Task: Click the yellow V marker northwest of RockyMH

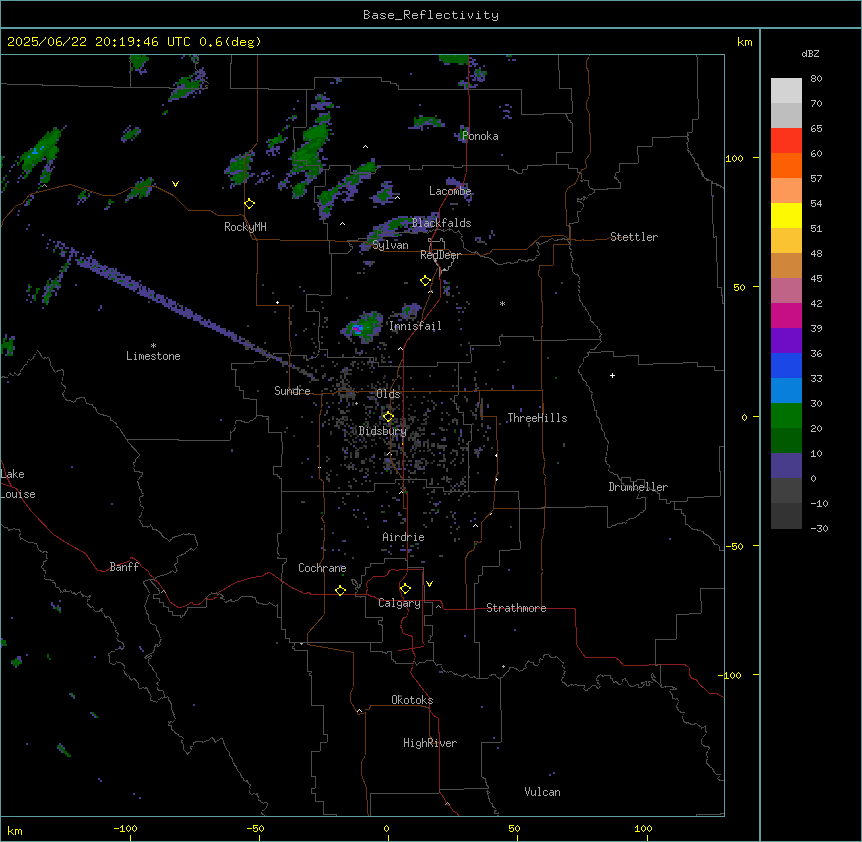Action: 175,184
